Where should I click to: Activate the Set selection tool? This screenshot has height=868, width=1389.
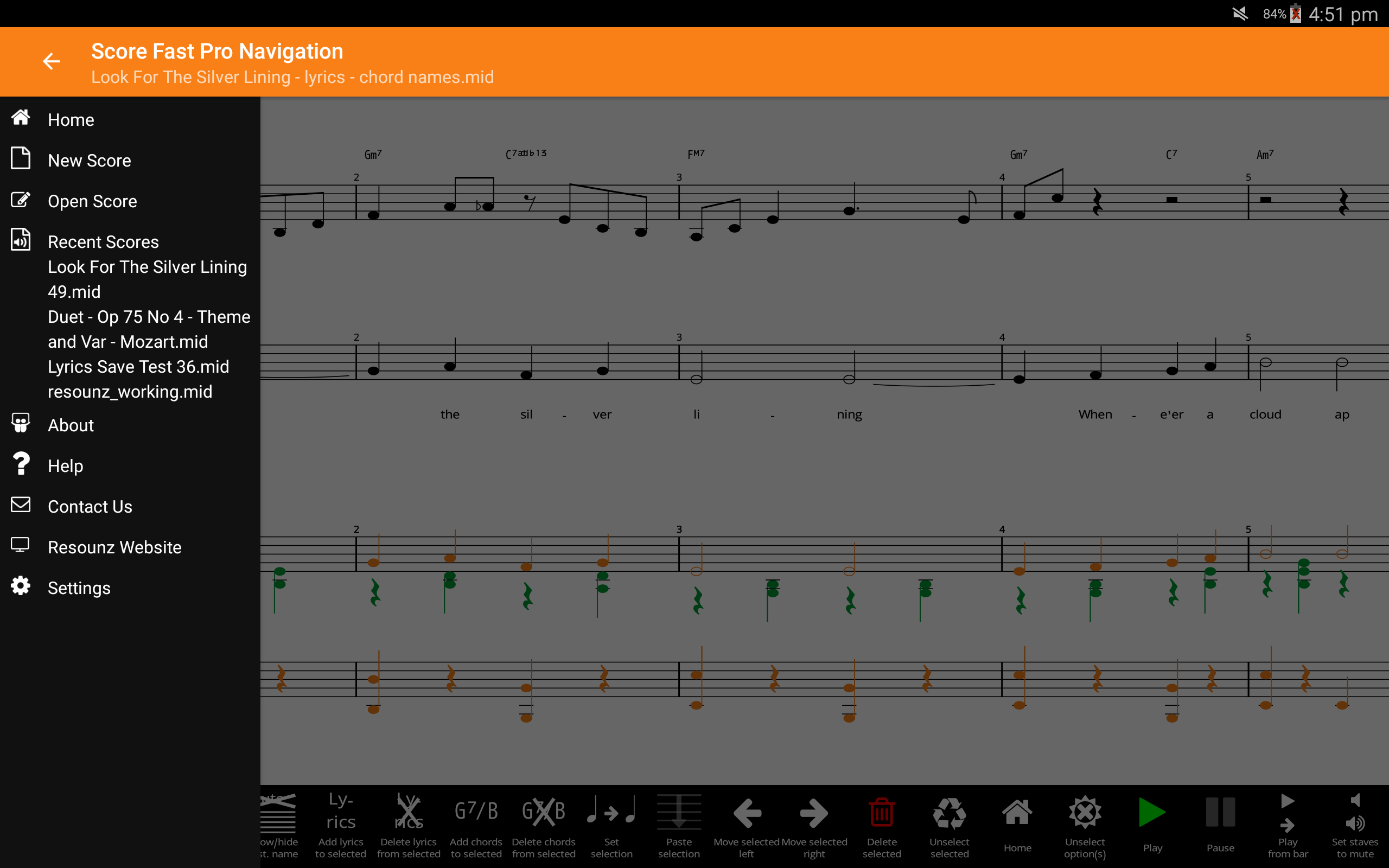(x=611, y=824)
